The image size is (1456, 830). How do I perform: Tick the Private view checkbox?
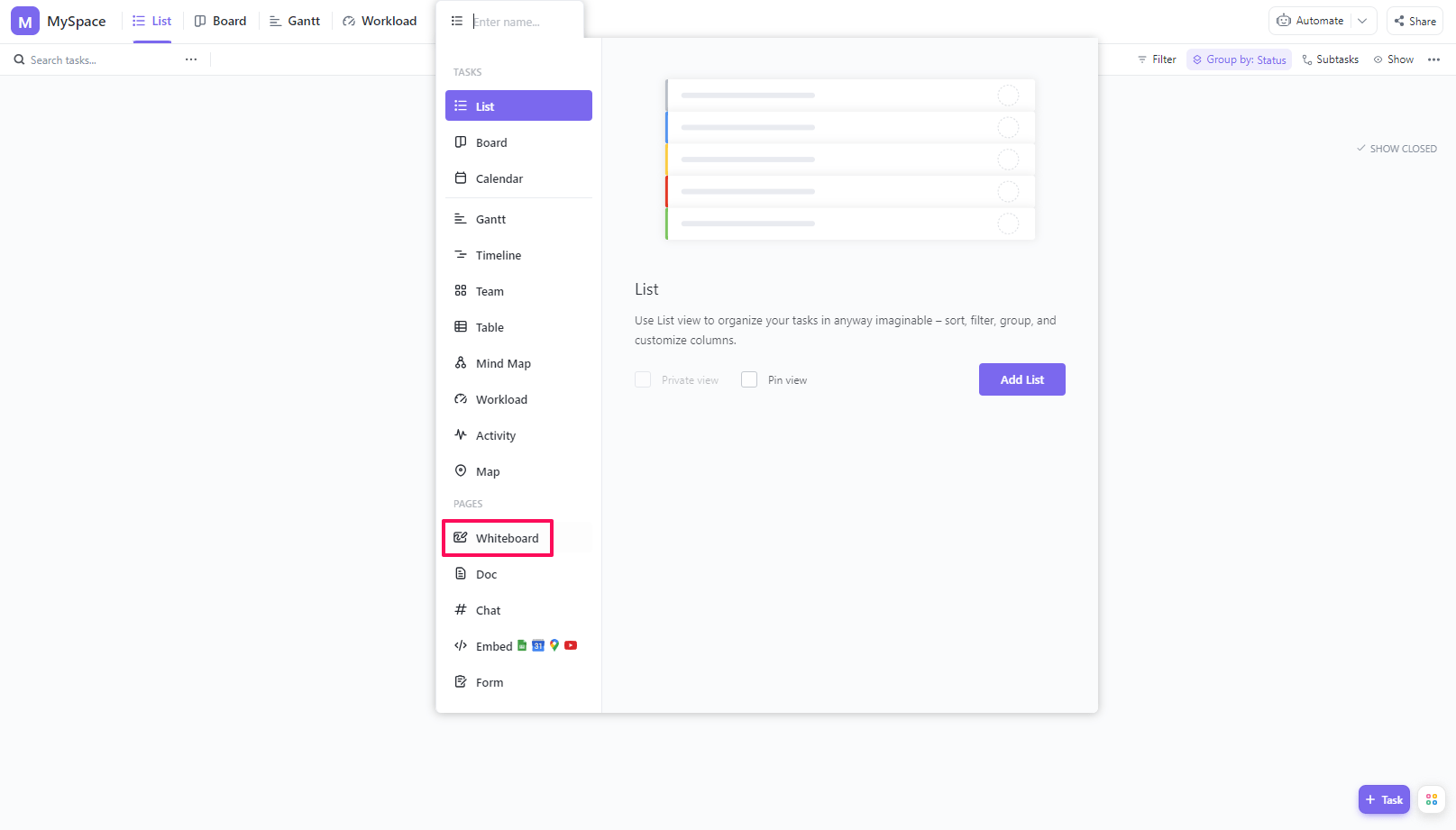(x=643, y=380)
